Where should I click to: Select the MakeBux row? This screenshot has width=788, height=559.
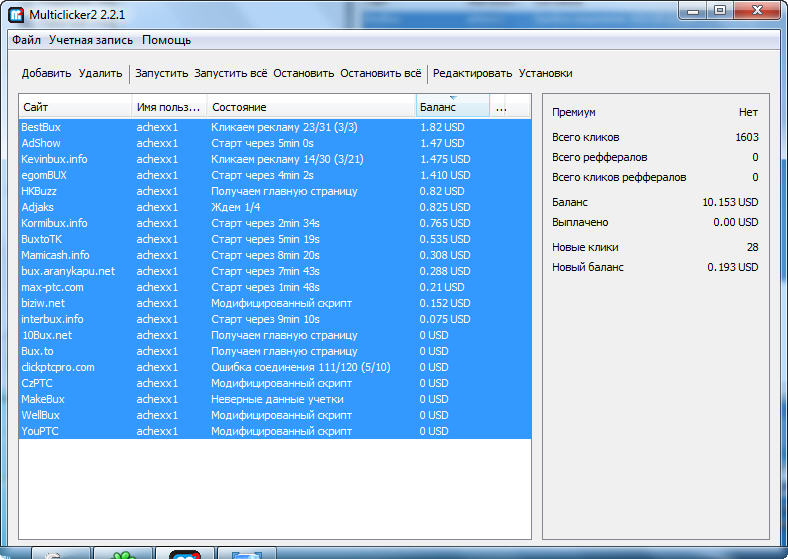[275, 399]
